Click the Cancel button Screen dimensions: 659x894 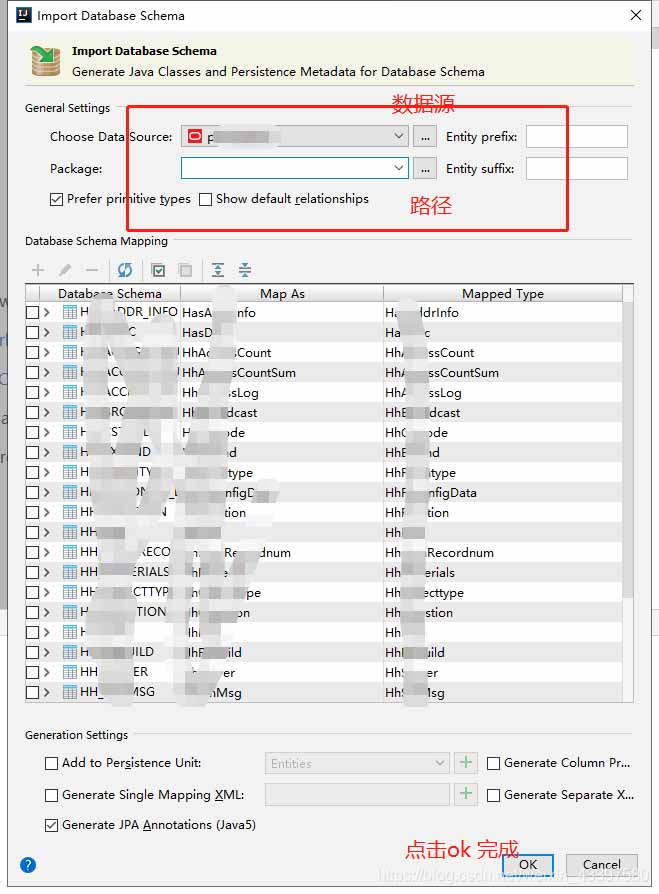601,864
